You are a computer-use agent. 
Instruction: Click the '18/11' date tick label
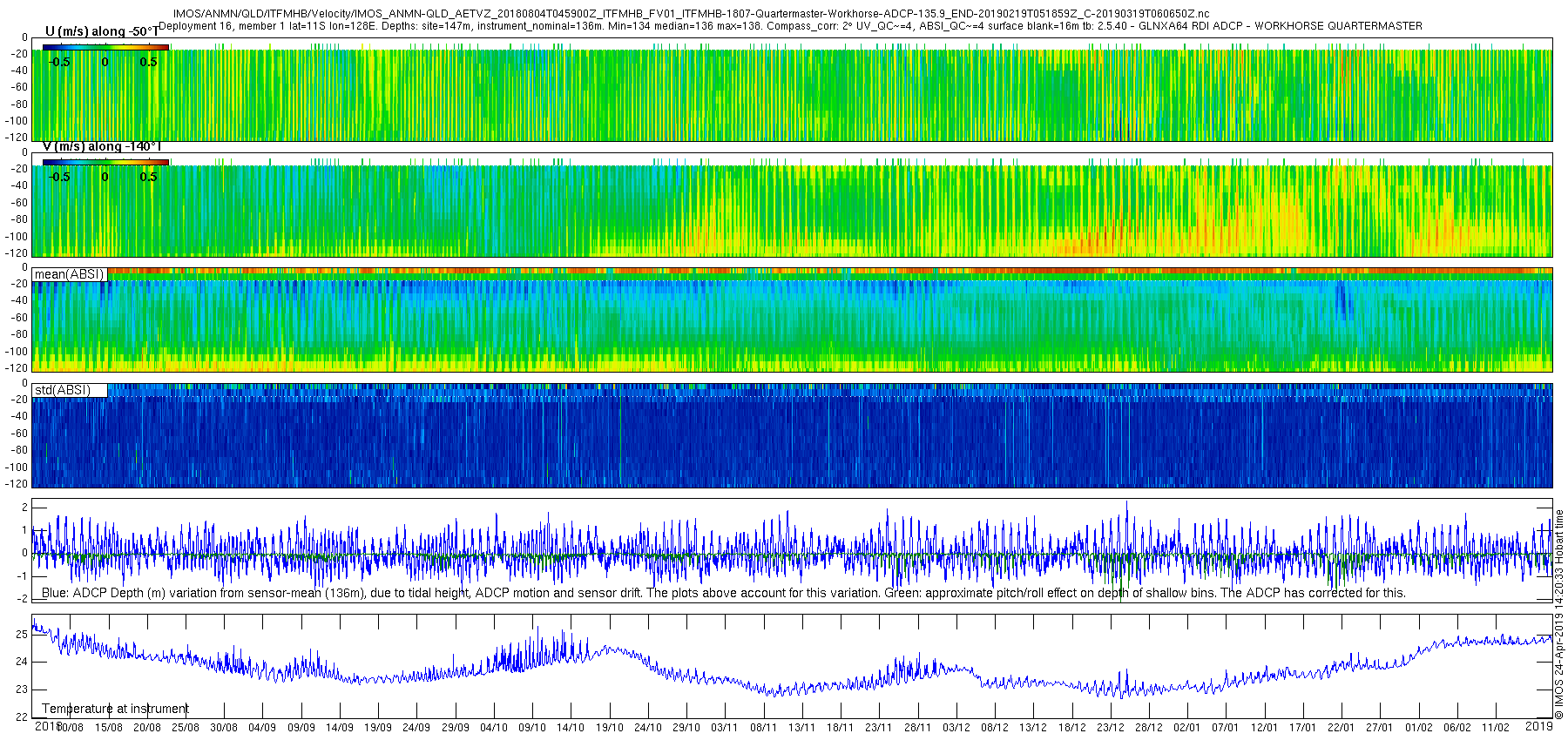(841, 728)
